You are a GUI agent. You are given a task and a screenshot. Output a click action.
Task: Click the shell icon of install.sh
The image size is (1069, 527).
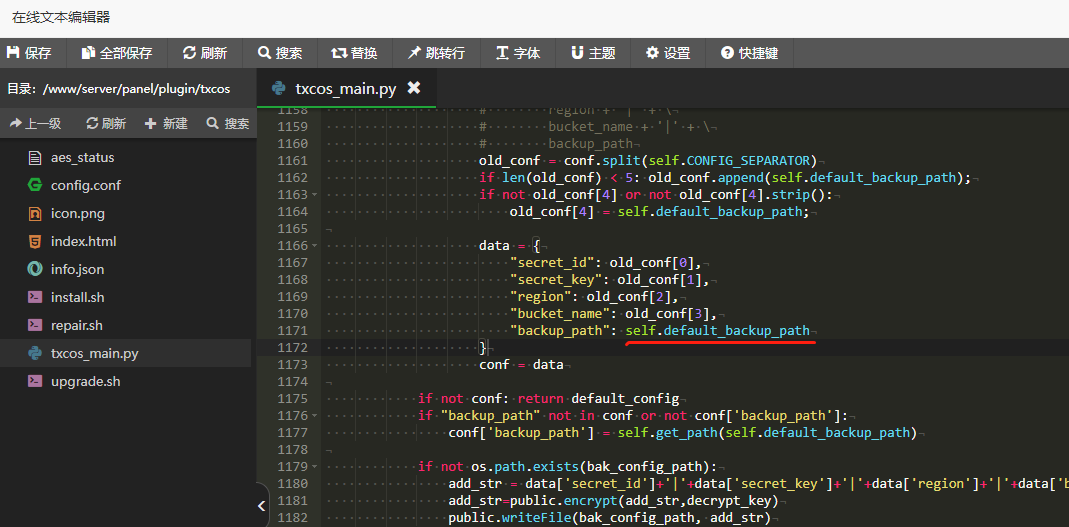35,297
